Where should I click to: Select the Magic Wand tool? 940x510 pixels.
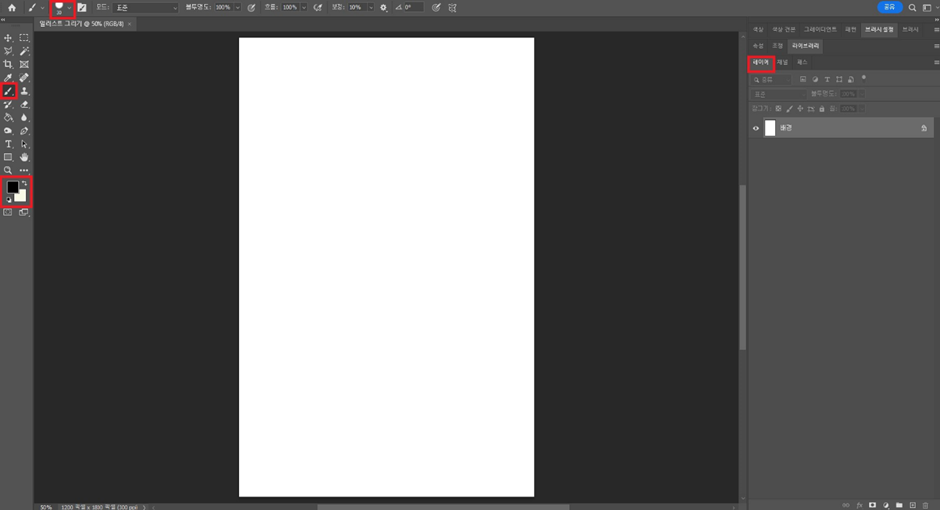[x=24, y=51]
